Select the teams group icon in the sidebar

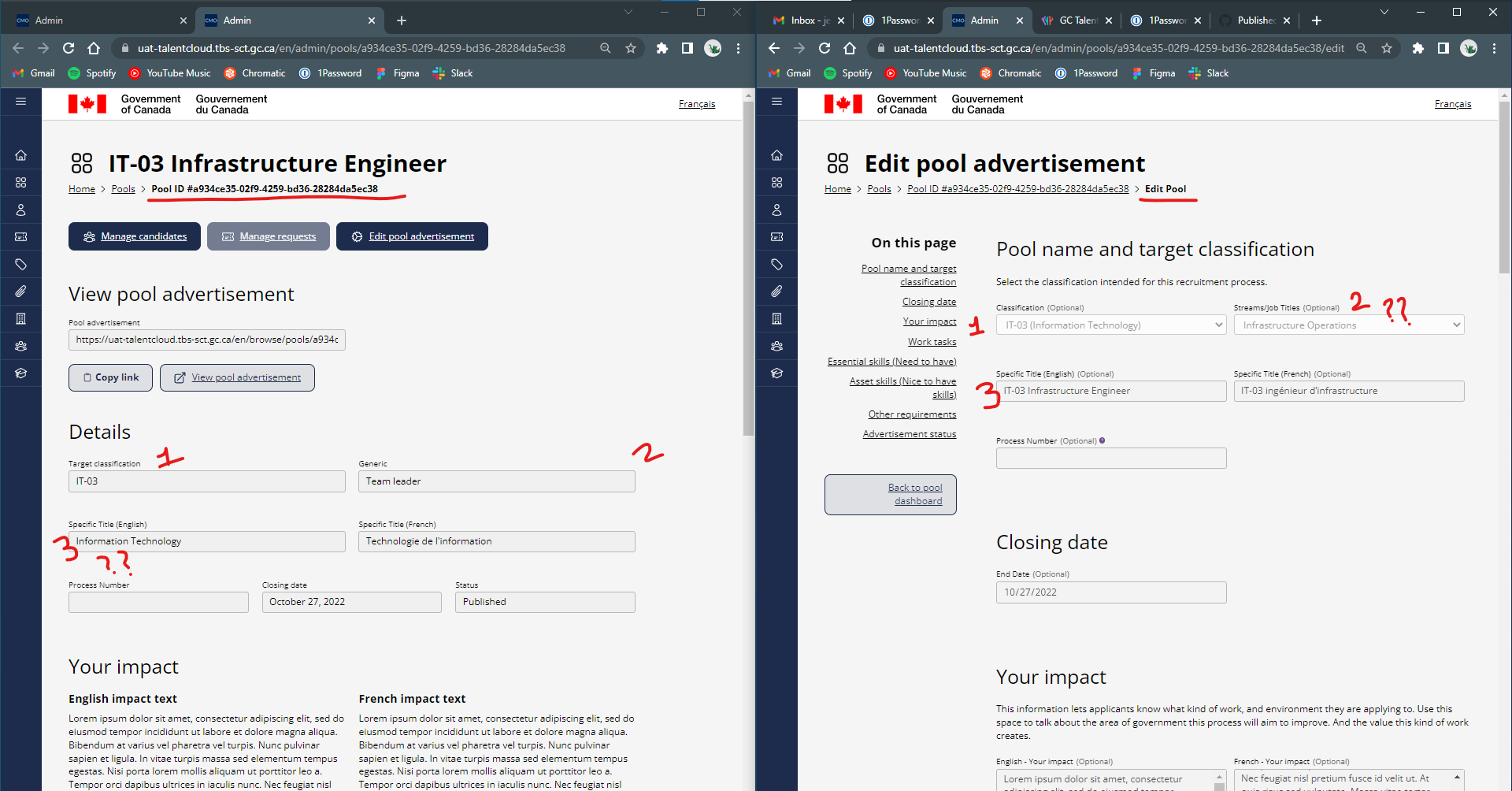[20, 345]
